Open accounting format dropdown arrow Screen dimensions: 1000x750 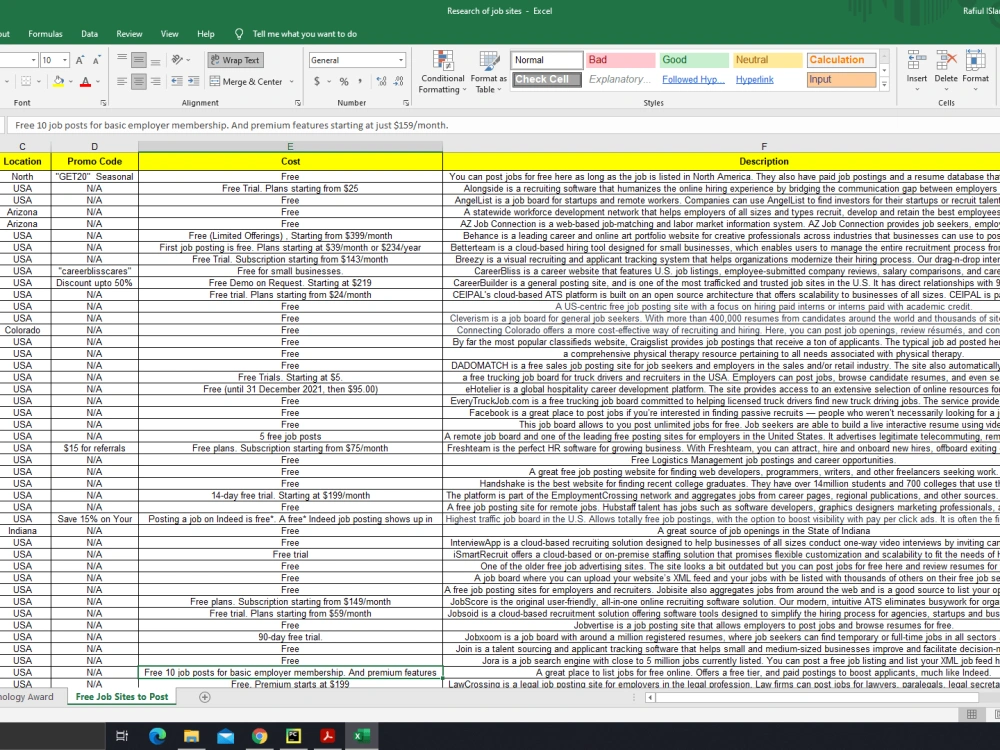point(329,81)
